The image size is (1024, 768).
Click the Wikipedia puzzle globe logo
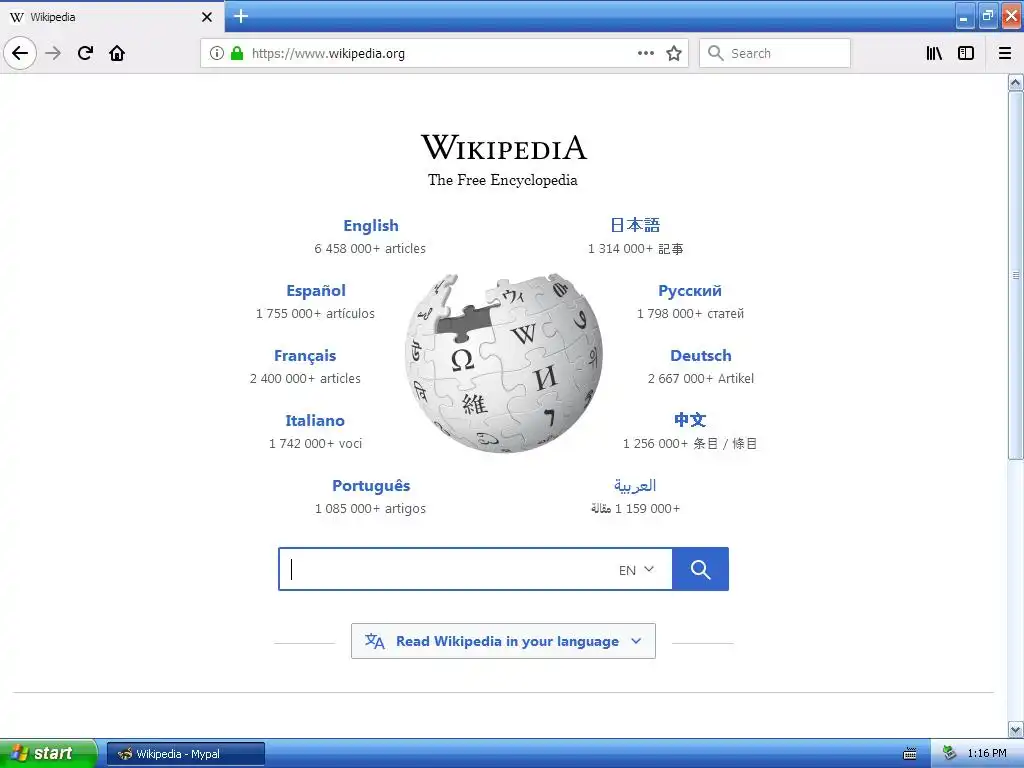coord(504,363)
